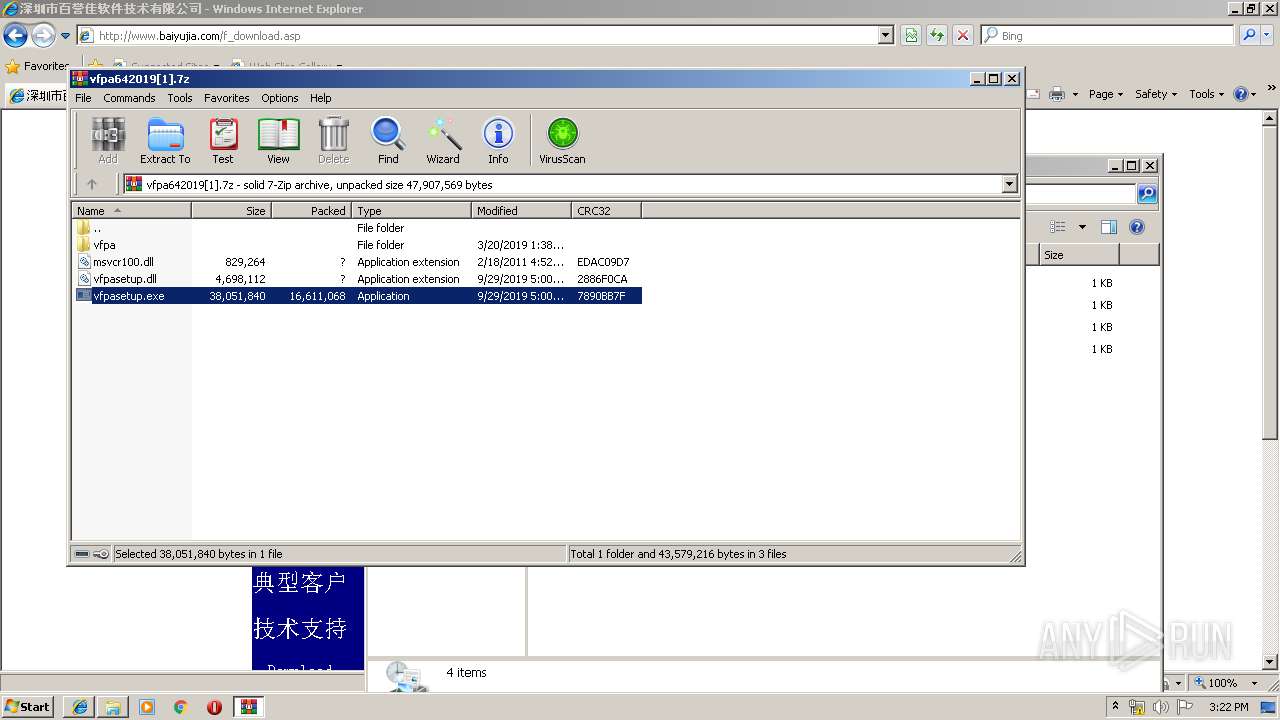The image size is (1280, 720).
Task: Click 技术支持 link on the webpage
Action: point(300,628)
